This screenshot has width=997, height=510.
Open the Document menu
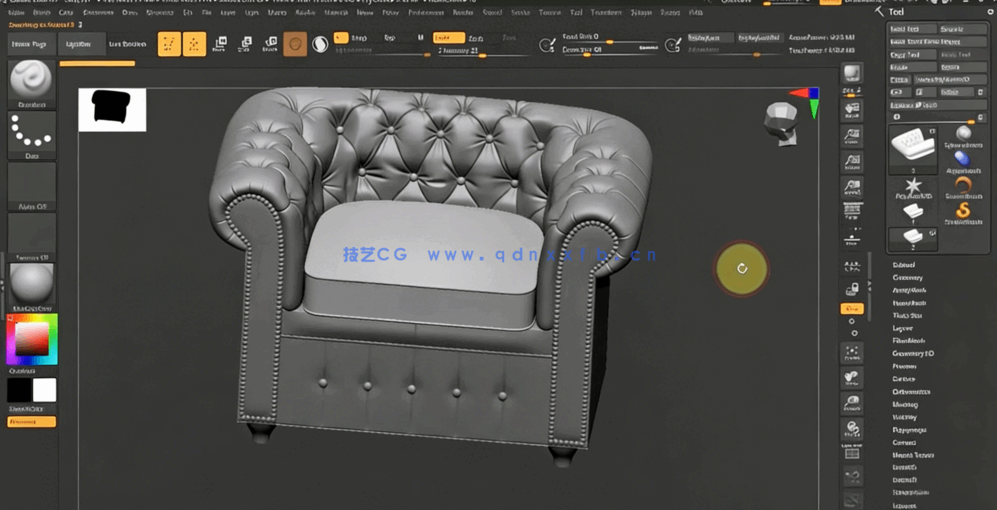pos(98,12)
